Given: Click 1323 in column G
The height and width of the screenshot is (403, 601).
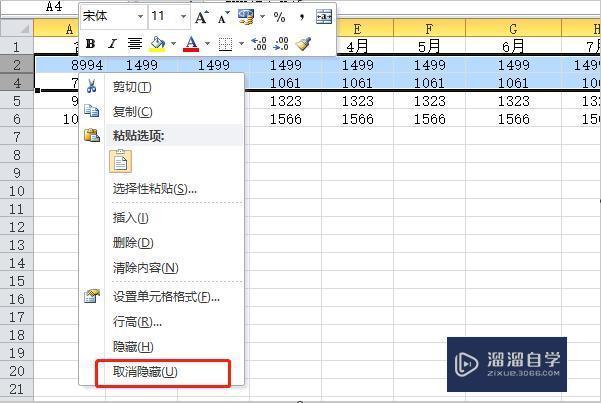Looking at the screenshot, I should click(513, 101).
